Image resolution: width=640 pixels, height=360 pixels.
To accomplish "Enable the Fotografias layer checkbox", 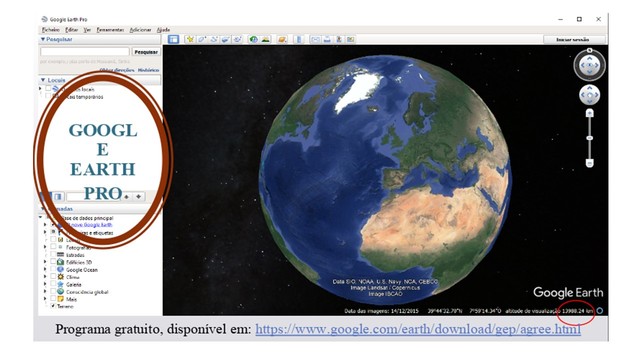I will pos(53,247).
